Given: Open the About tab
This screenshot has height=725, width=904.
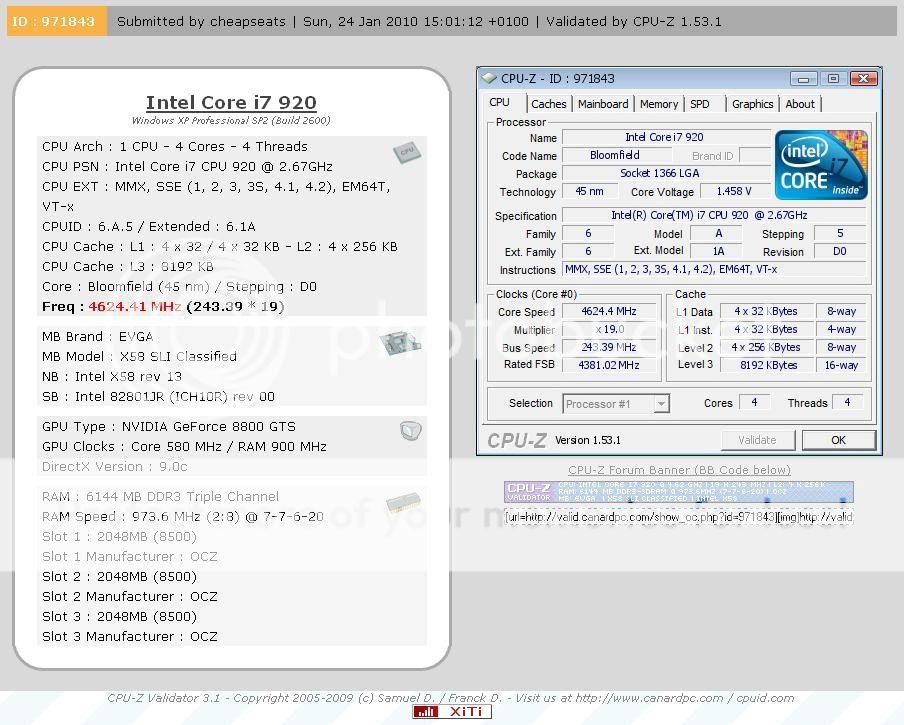Looking at the screenshot, I should point(800,104).
